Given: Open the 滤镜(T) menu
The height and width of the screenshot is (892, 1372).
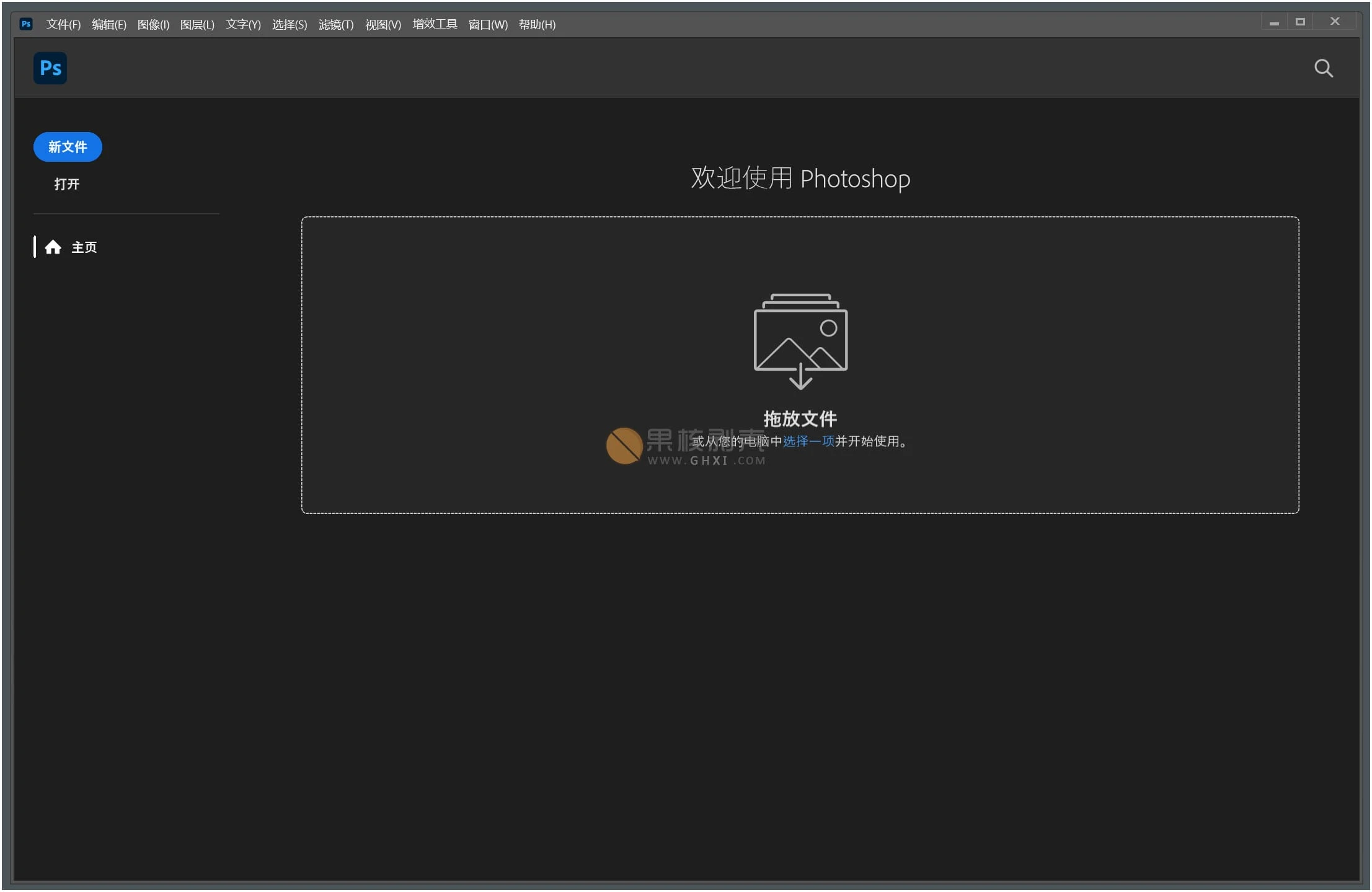Looking at the screenshot, I should [x=336, y=25].
